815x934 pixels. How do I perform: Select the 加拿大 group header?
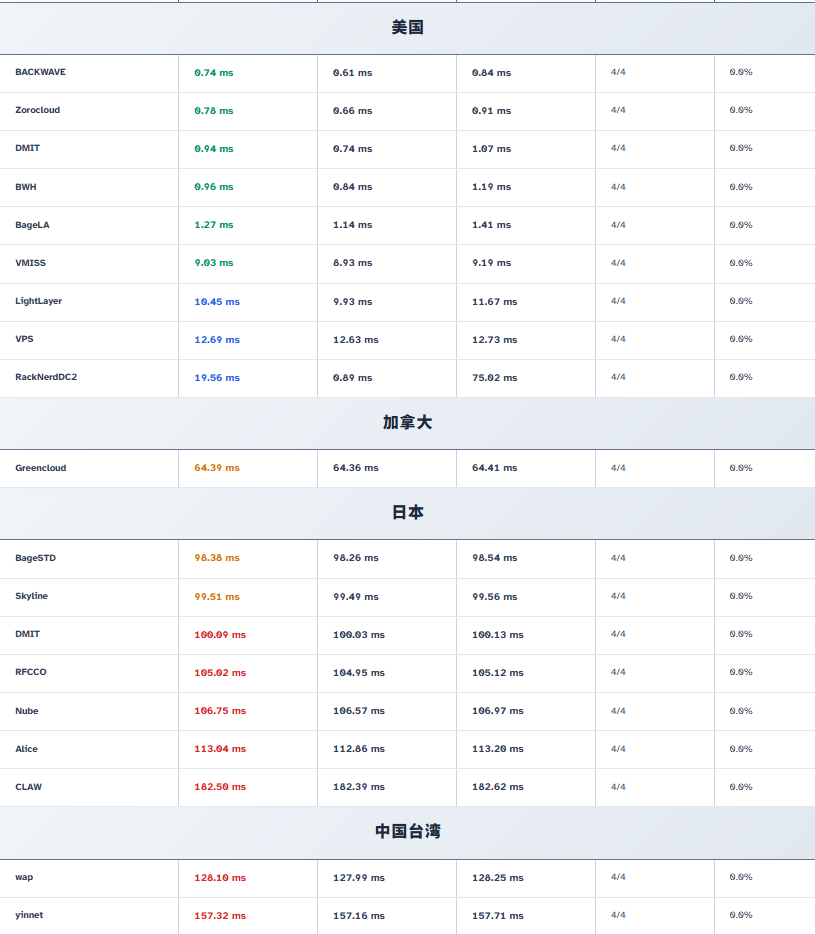[407, 423]
